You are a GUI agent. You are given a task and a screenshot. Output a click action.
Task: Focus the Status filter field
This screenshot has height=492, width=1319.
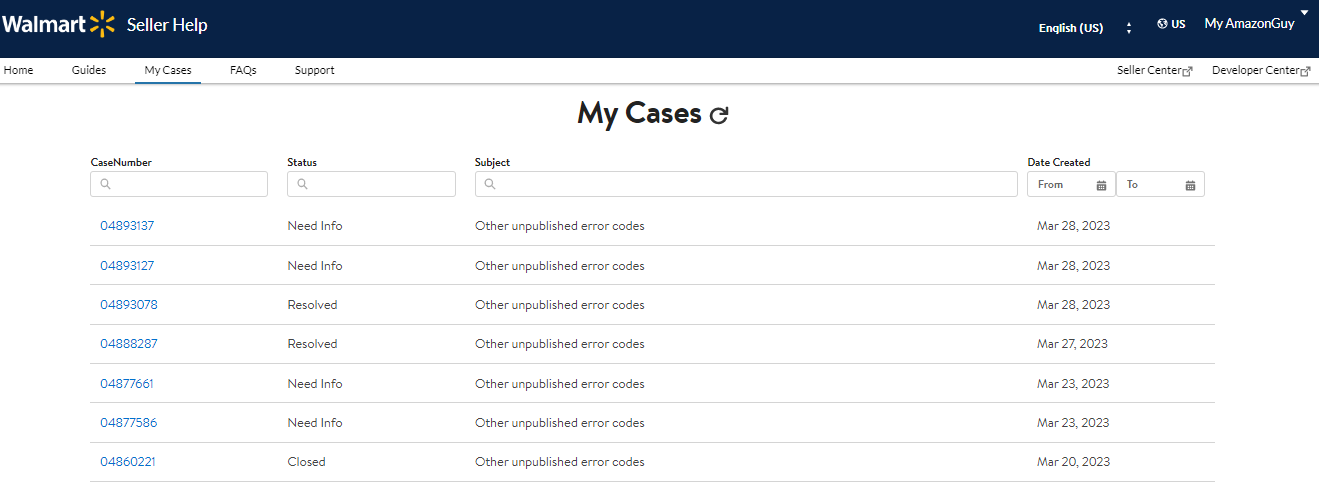[371, 184]
